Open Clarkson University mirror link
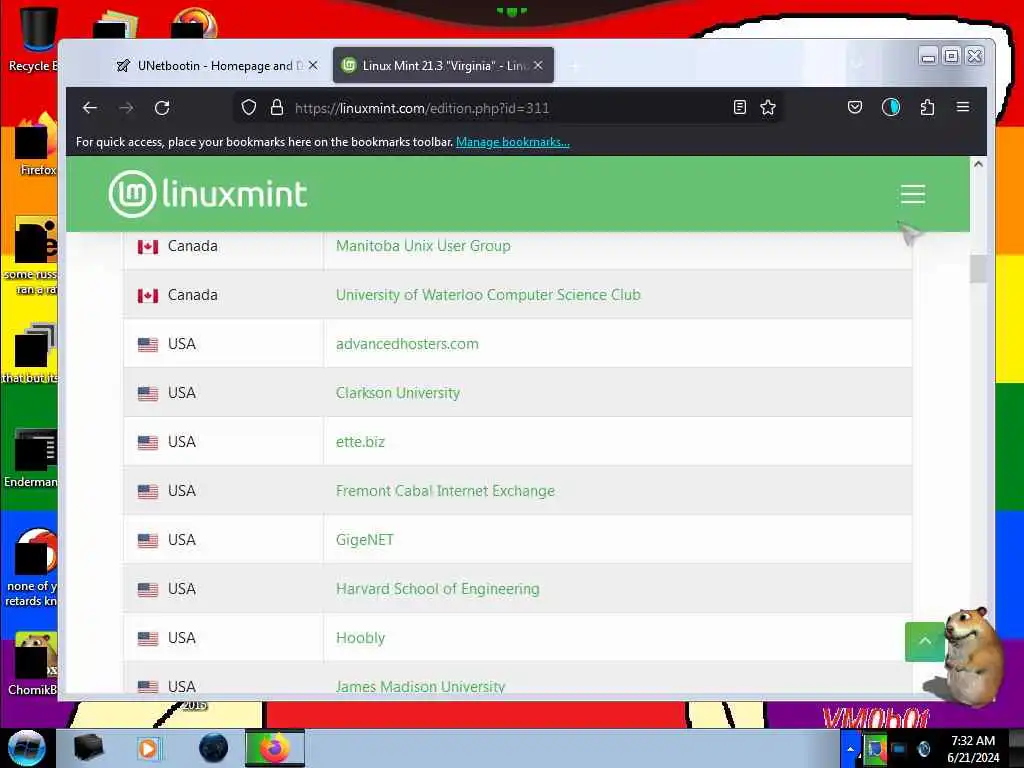The height and width of the screenshot is (768, 1024). click(x=398, y=392)
